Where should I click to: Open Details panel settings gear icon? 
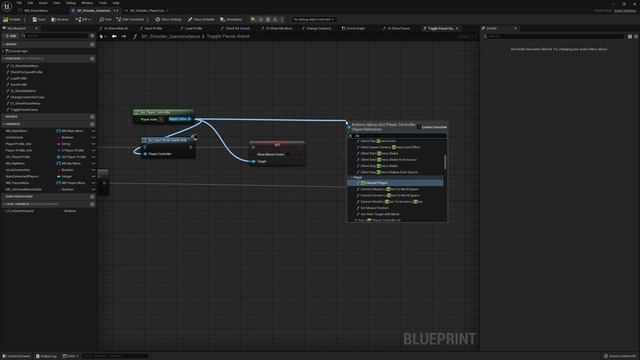(x=636, y=36)
